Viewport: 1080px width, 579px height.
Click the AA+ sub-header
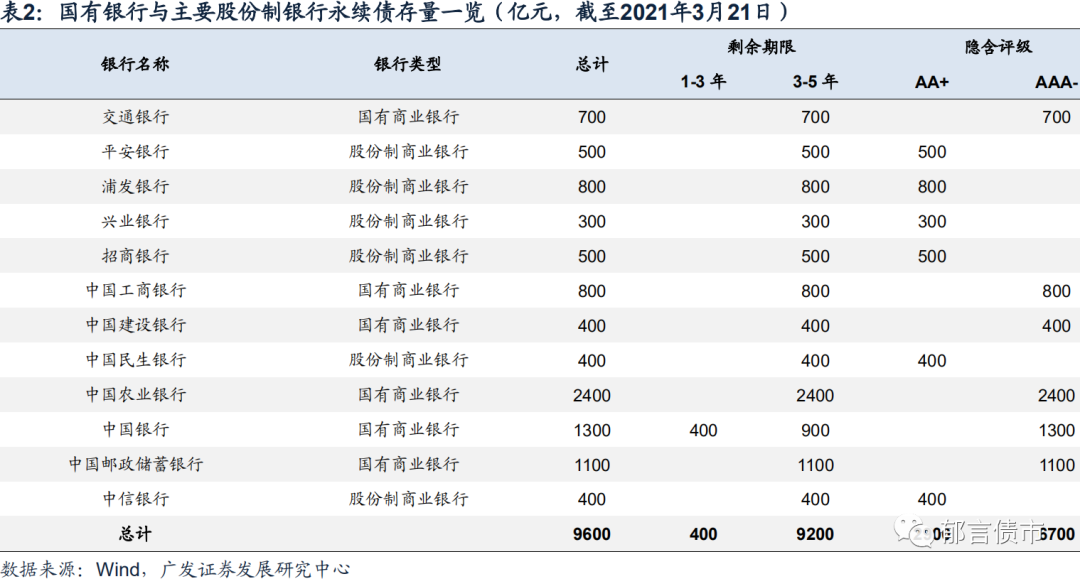[x=932, y=82]
